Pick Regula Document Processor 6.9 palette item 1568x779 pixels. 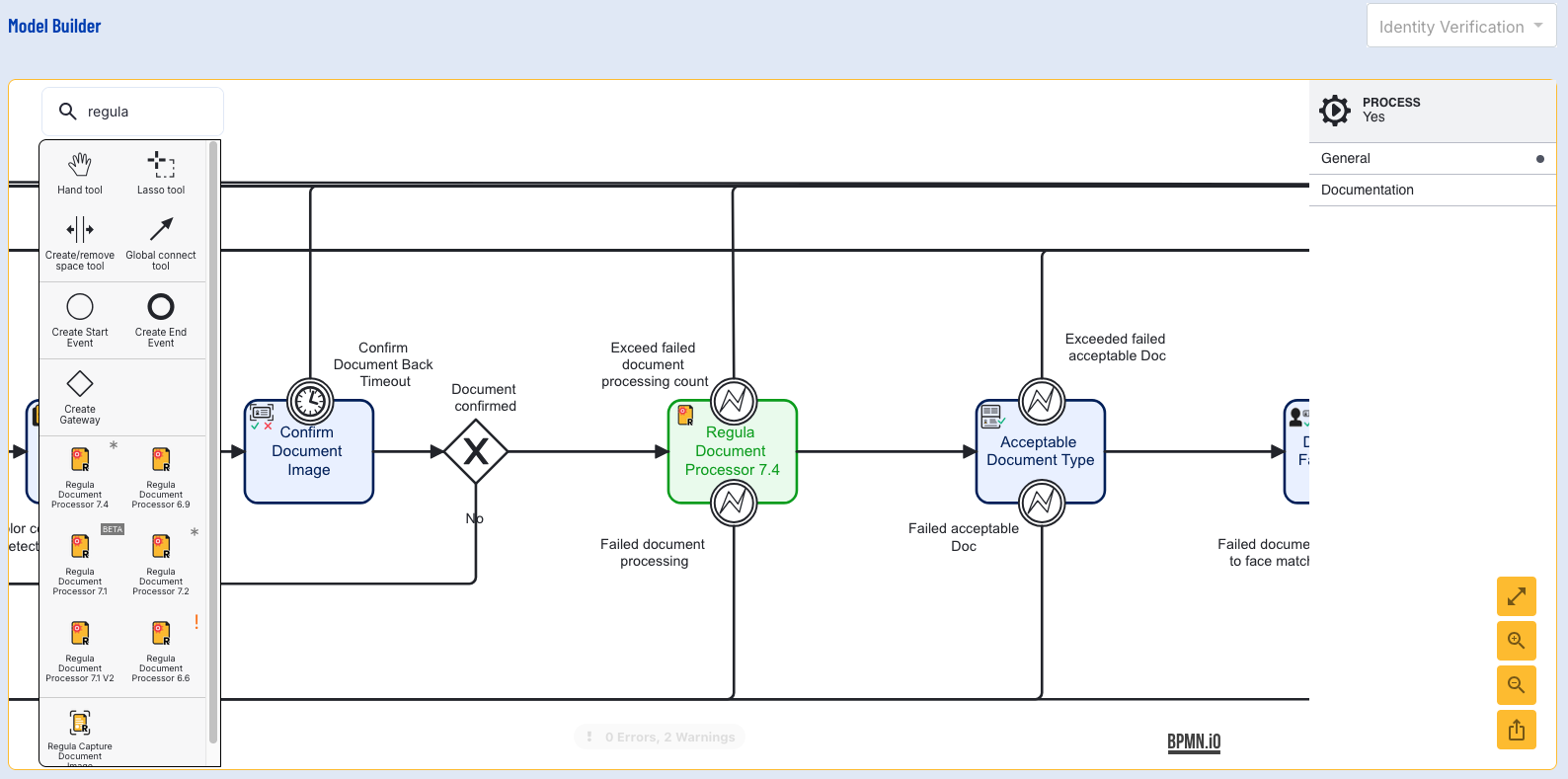pos(161,478)
